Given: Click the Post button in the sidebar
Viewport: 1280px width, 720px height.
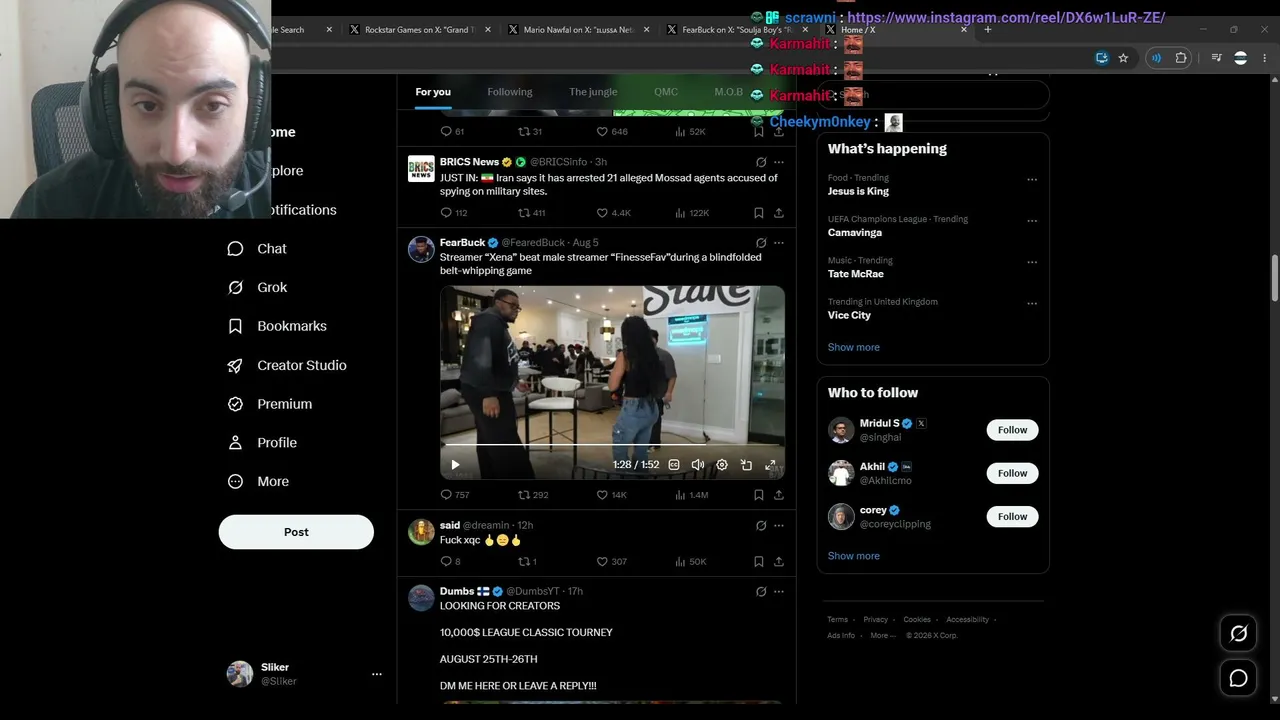Looking at the screenshot, I should point(296,532).
